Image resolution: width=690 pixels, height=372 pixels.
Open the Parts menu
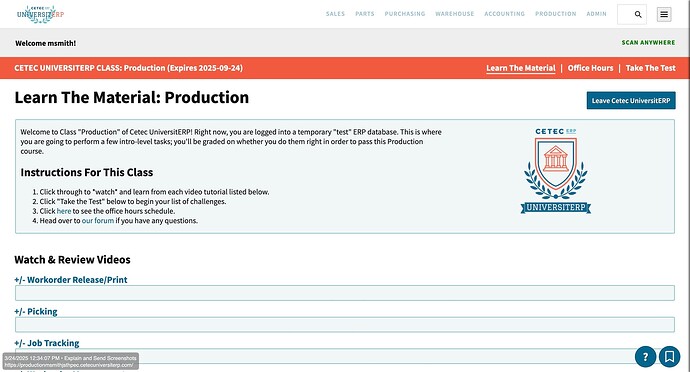click(x=365, y=14)
